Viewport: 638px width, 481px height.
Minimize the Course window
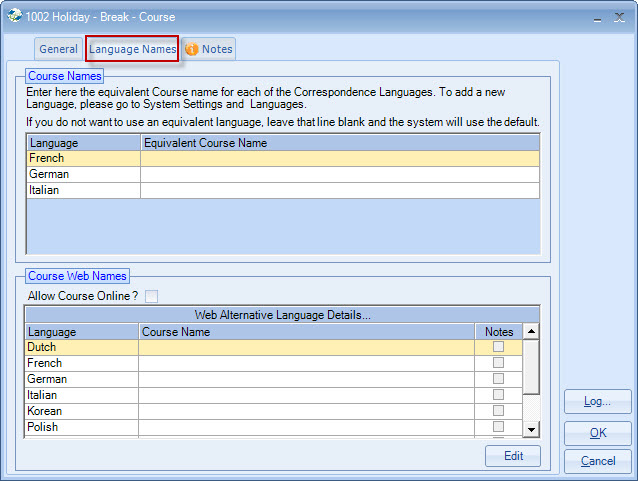[597, 18]
